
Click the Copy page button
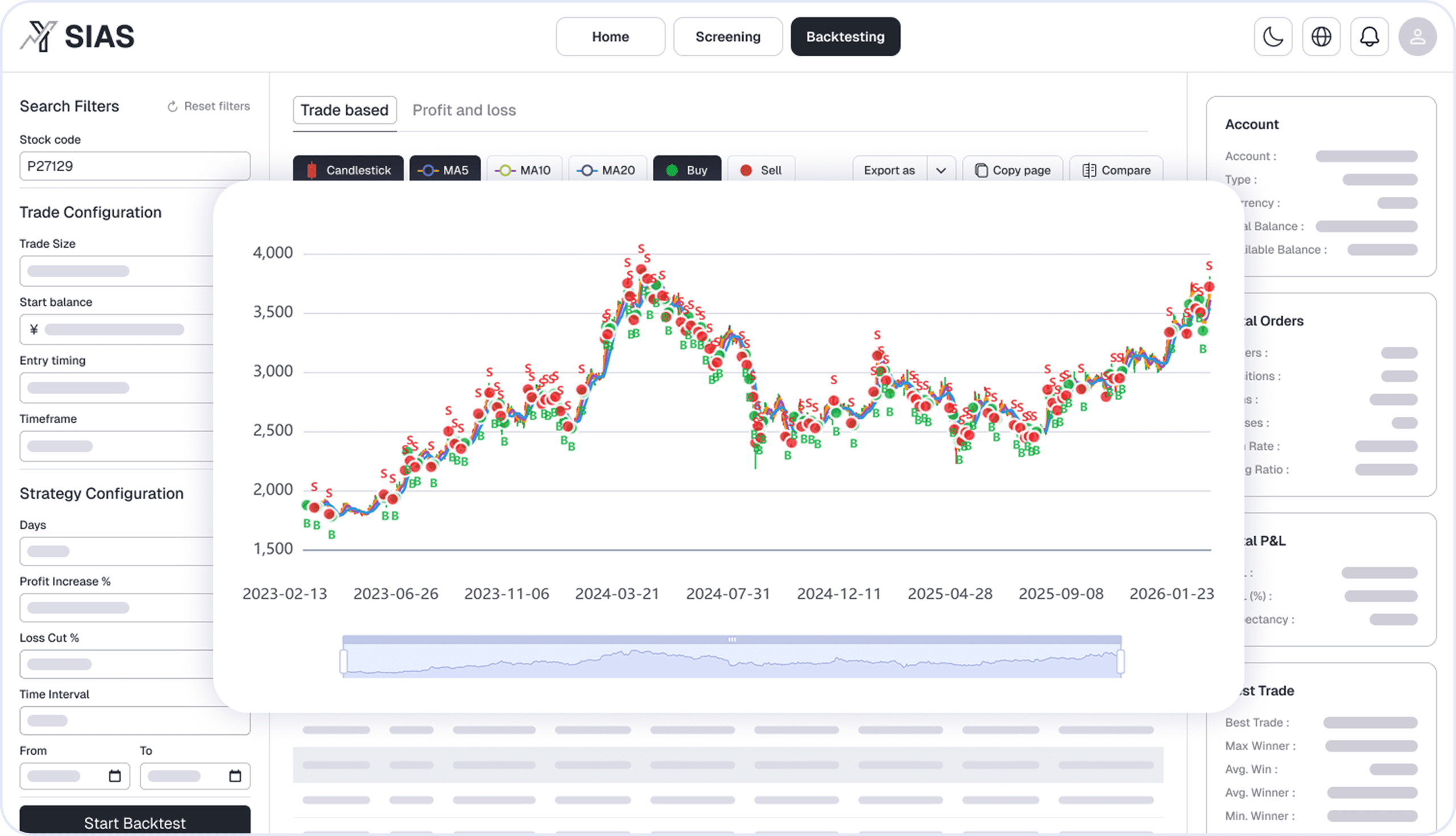[1012, 171]
